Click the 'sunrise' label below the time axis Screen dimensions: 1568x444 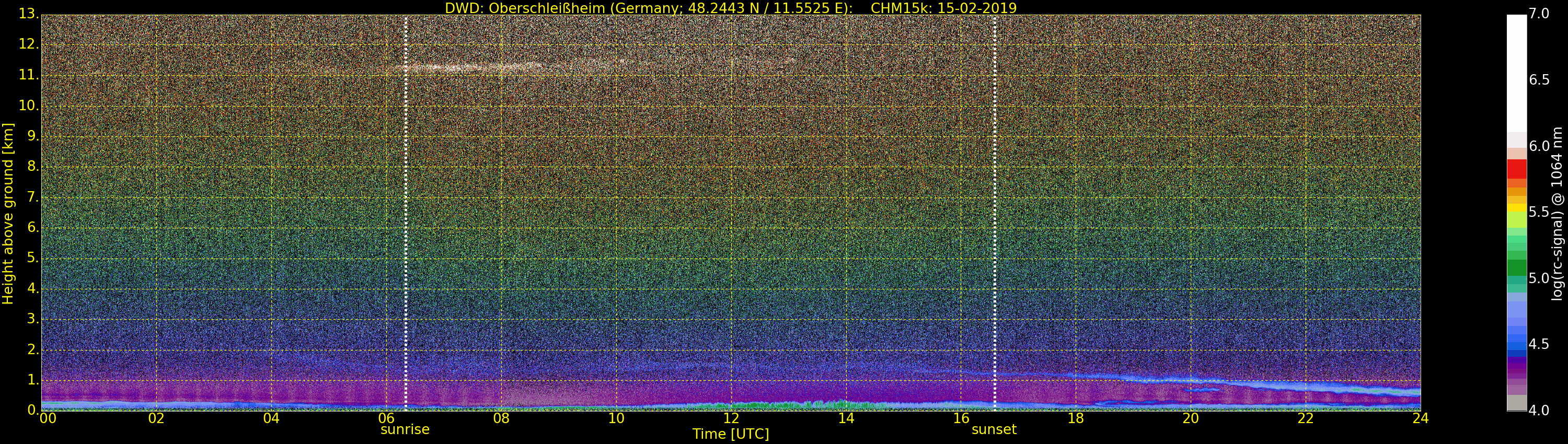405,429
